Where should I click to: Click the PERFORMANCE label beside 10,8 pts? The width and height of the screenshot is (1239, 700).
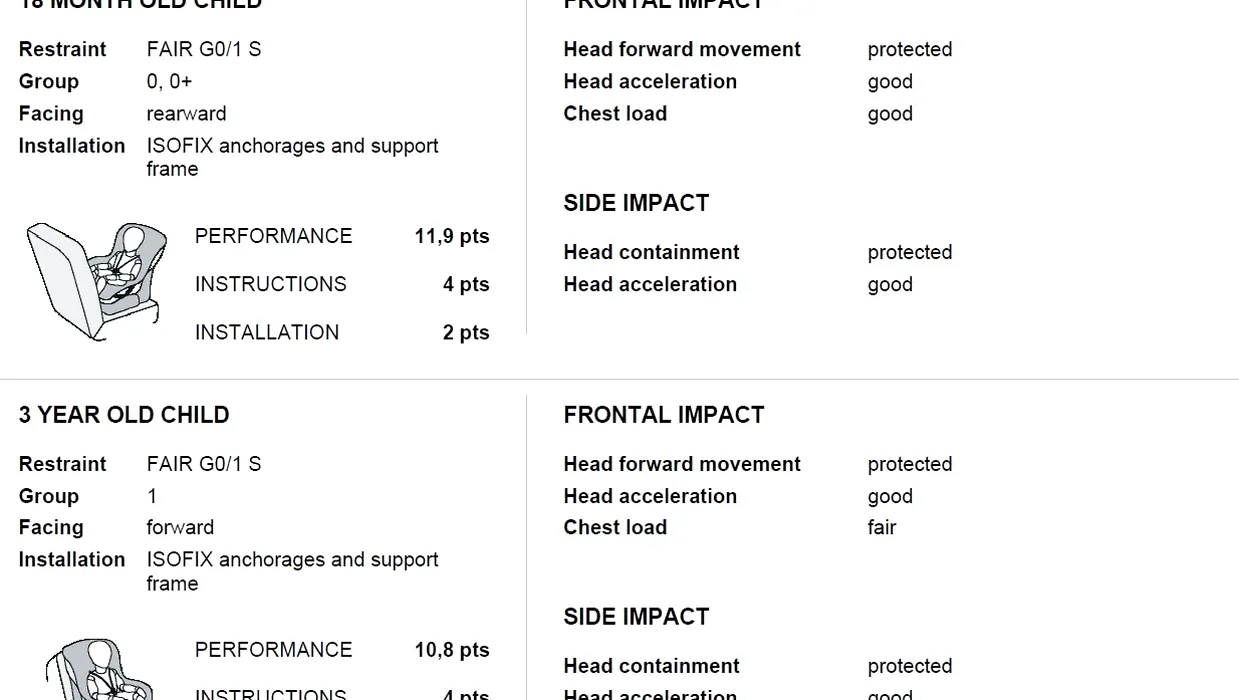click(273, 650)
